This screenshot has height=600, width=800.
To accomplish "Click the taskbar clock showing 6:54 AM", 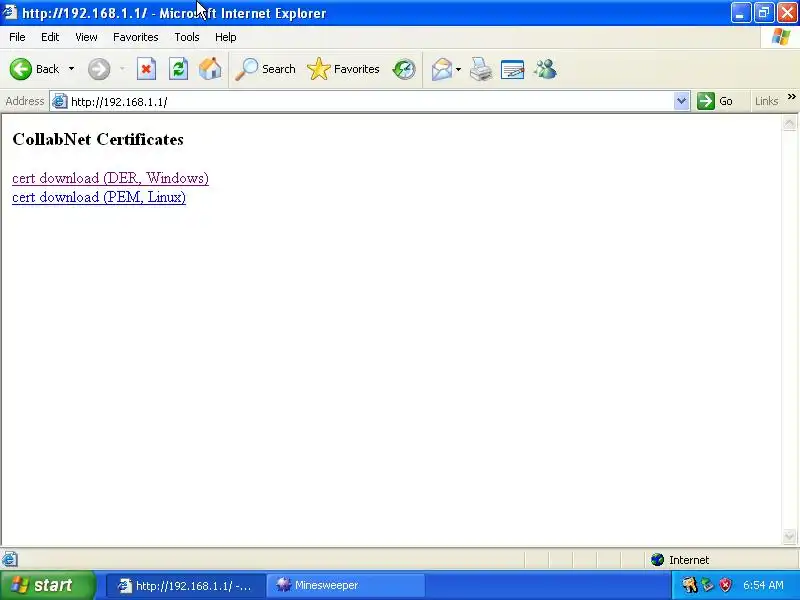I will pyautogui.click(x=763, y=585).
